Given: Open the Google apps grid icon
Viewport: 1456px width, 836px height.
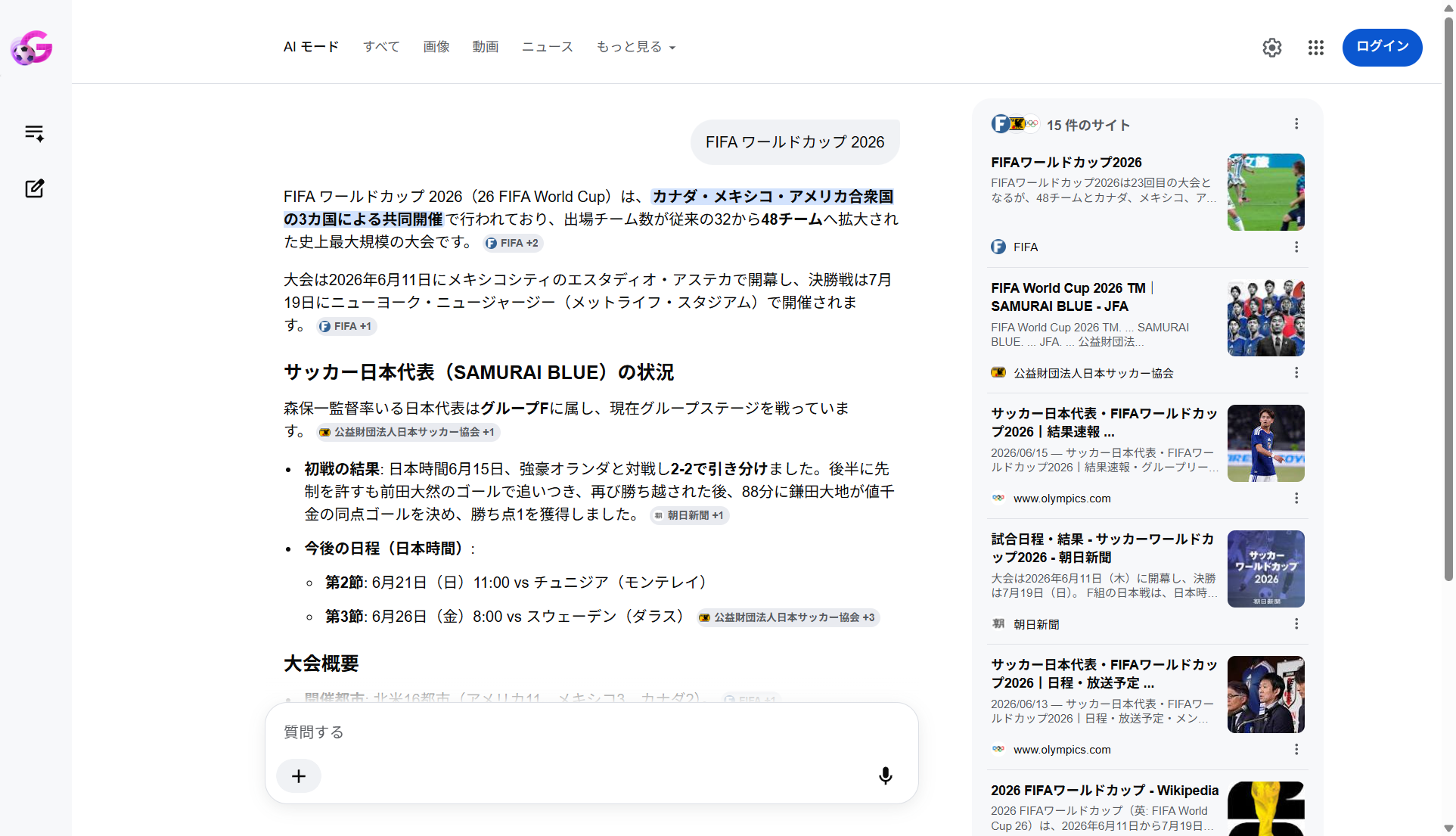Looking at the screenshot, I should click(x=1316, y=48).
